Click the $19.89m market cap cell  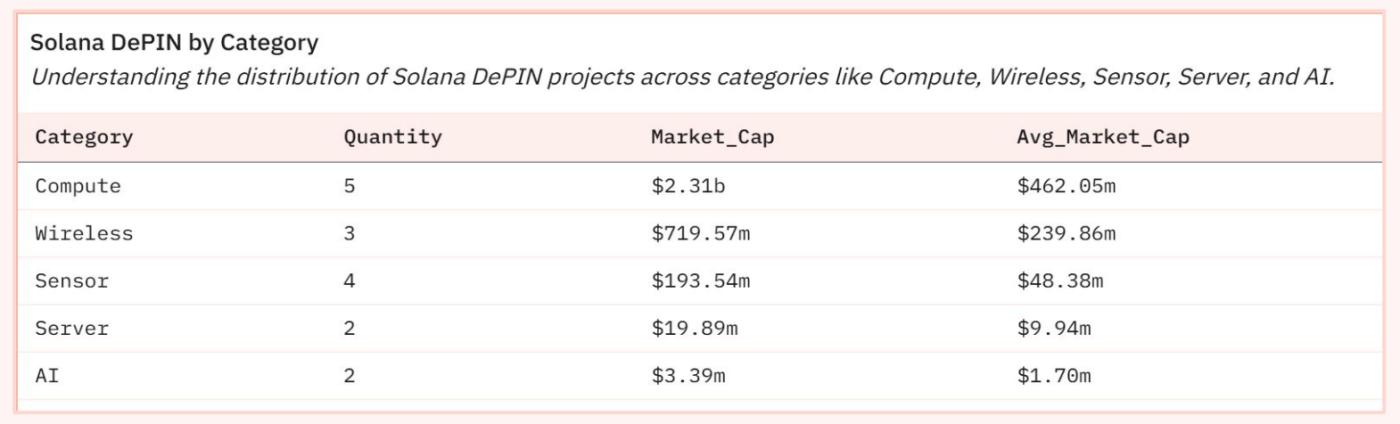point(694,328)
